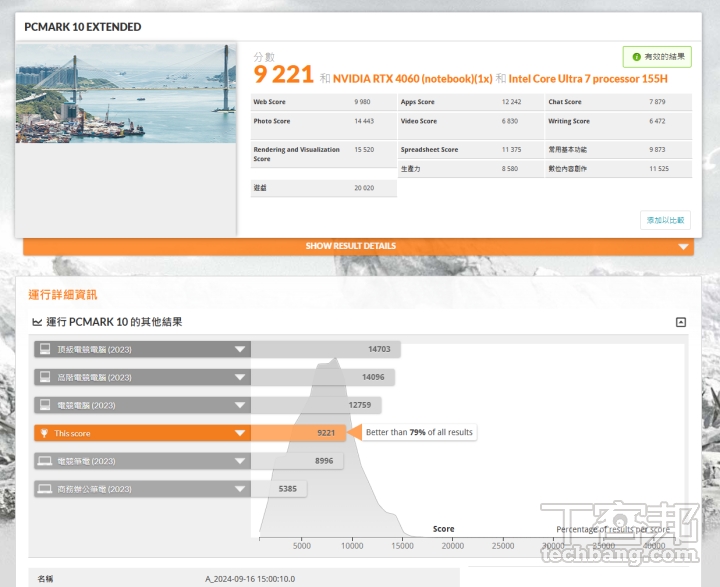Image resolution: width=720 pixels, height=587 pixels.
Task: Click the desktop icon on the 12759 score bar
Action: coord(44,405)
